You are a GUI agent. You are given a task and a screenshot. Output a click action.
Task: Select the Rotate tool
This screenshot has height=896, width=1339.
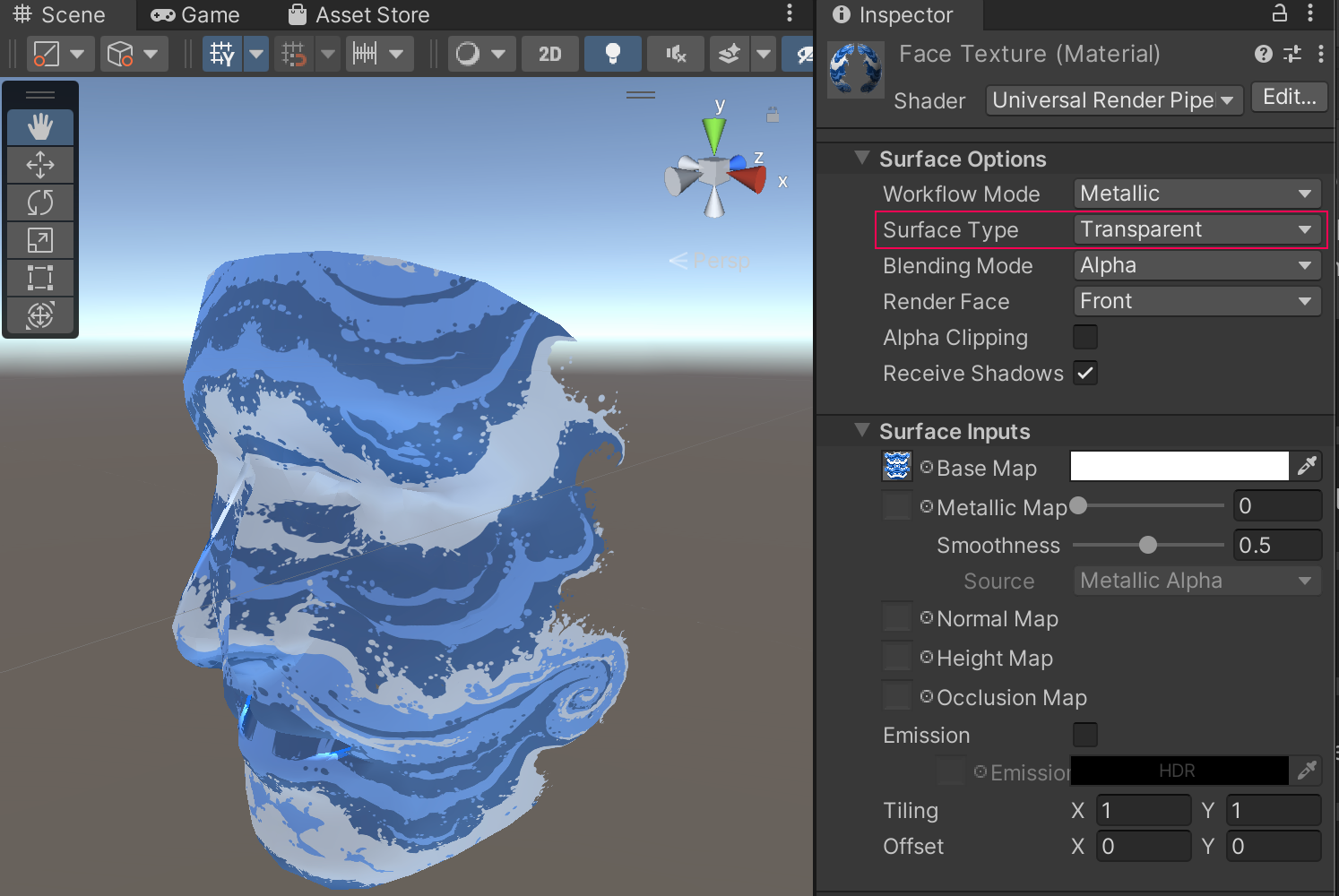point(40,202)
